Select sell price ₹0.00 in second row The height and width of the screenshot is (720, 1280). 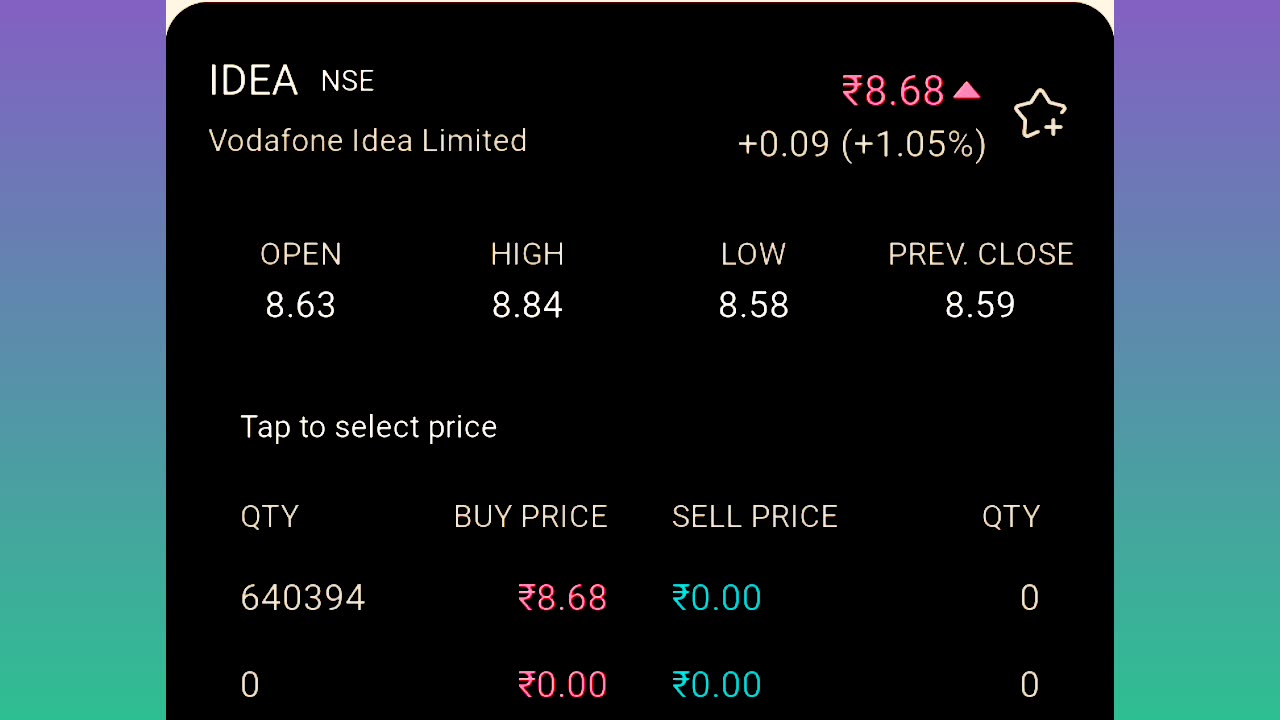coord(716,685)
